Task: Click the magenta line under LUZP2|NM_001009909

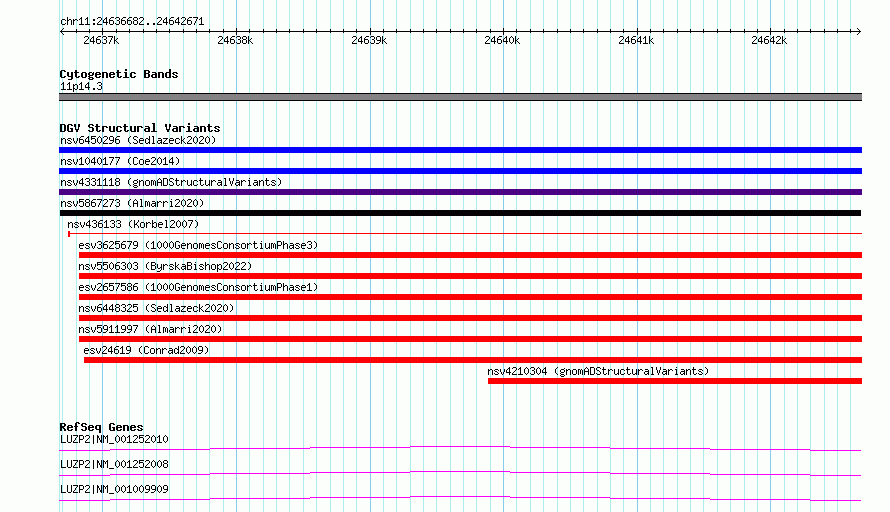Action: point(460,498)
